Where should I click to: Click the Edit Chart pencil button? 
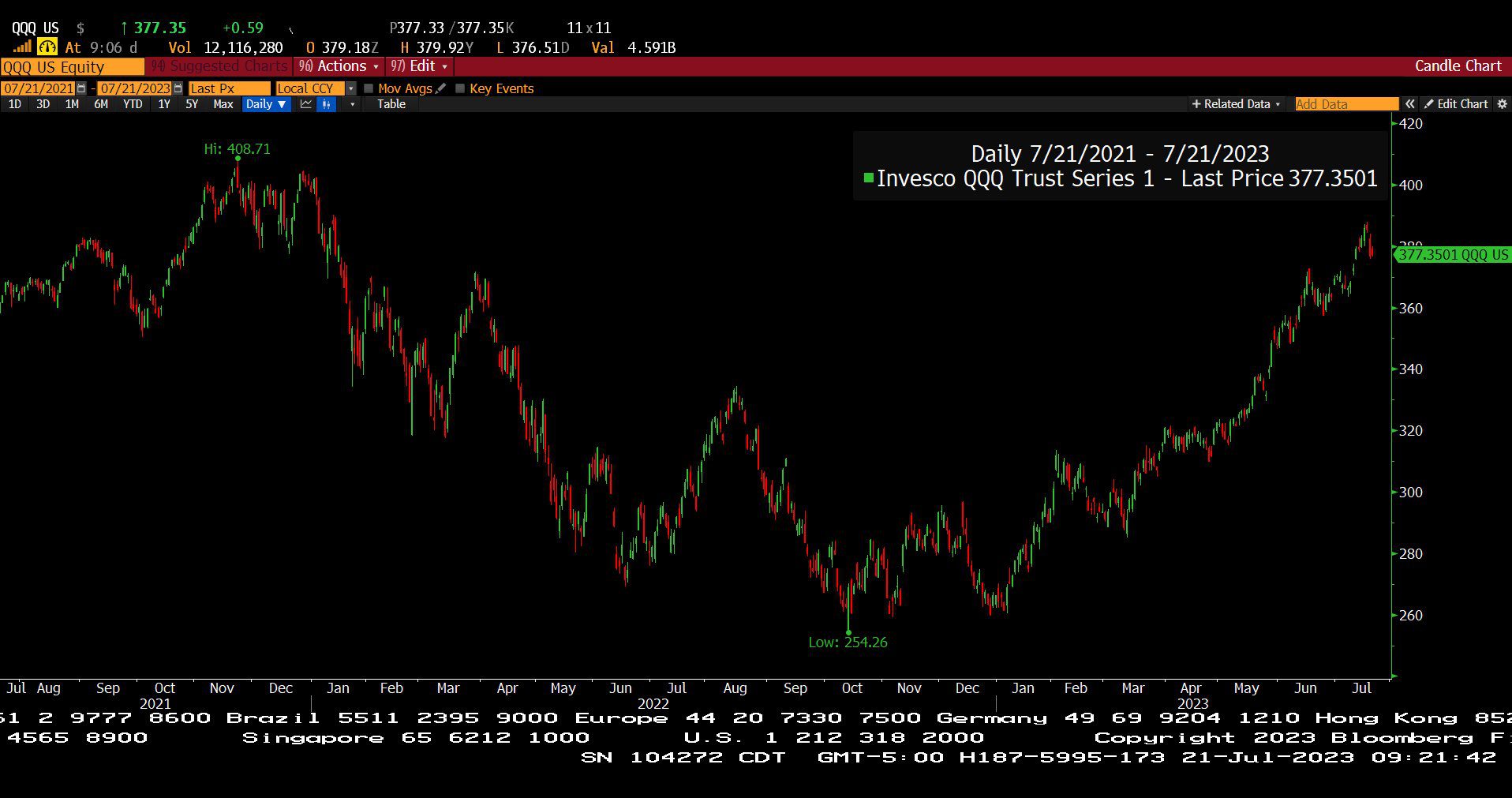tap(1456, 104)
